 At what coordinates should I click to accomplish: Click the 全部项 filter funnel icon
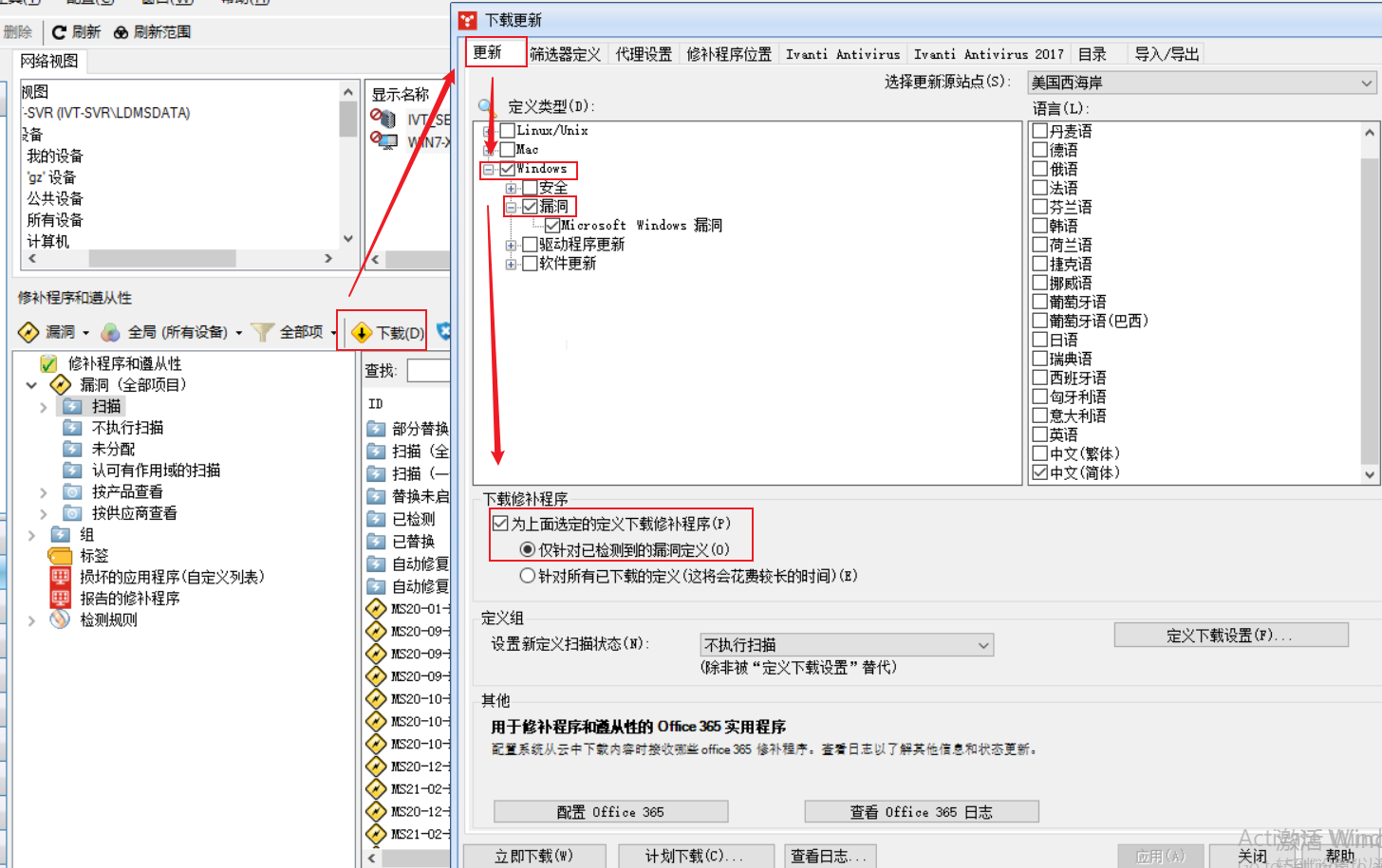(263, 332)
